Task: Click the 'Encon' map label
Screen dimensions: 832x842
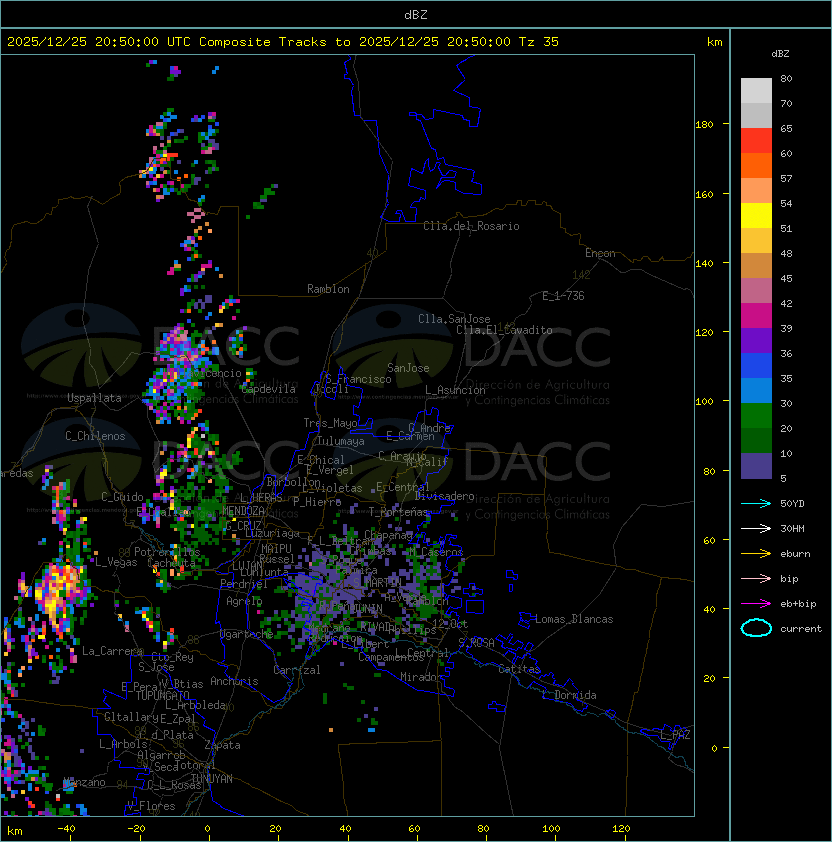Action: (600, 253)
